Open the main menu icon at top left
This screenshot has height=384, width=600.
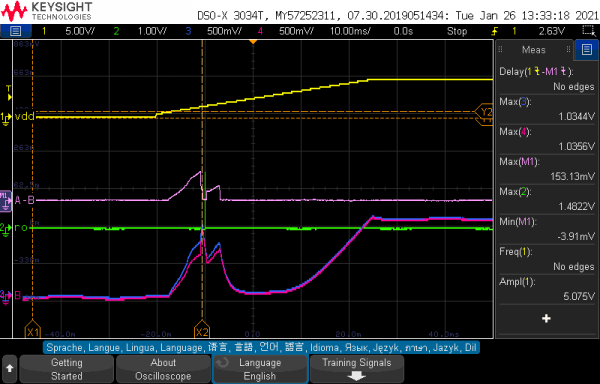click(x=15, y=31)
